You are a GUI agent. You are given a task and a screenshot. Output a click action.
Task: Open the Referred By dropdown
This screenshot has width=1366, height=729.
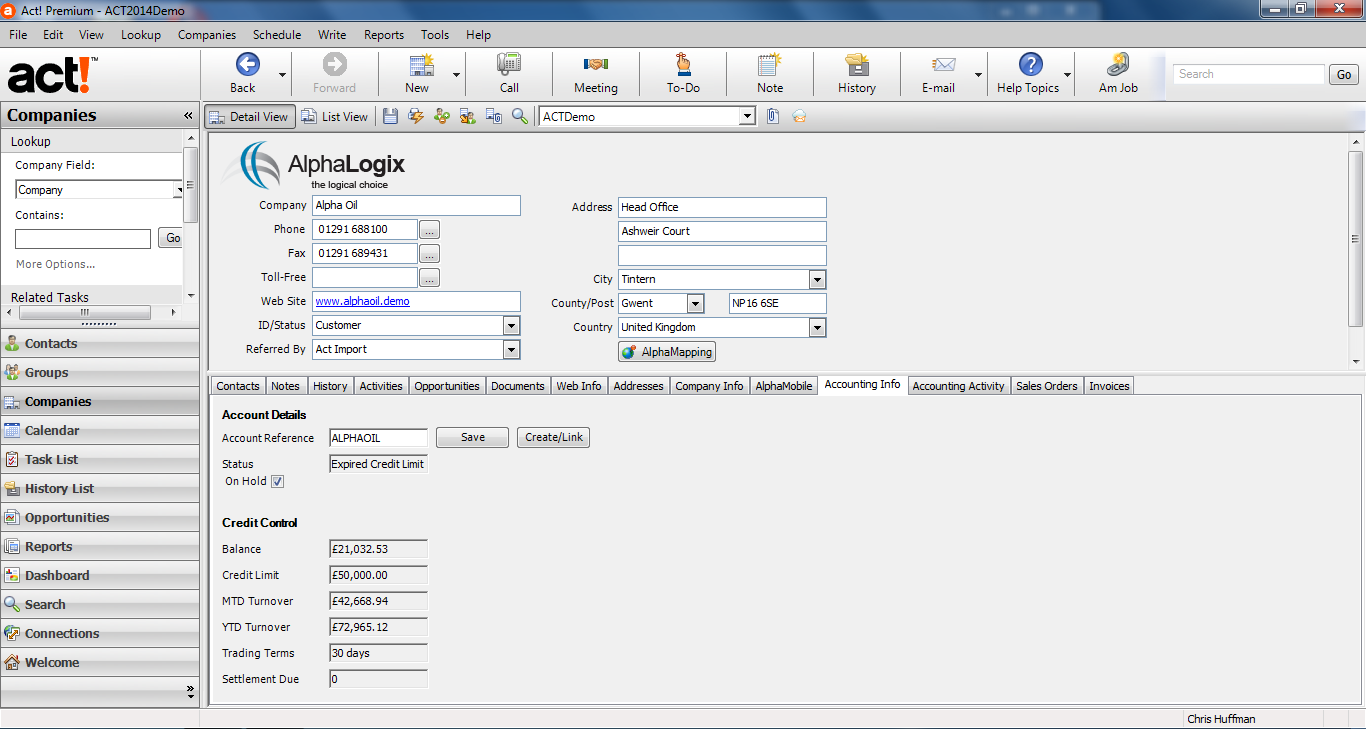[511, 349]
